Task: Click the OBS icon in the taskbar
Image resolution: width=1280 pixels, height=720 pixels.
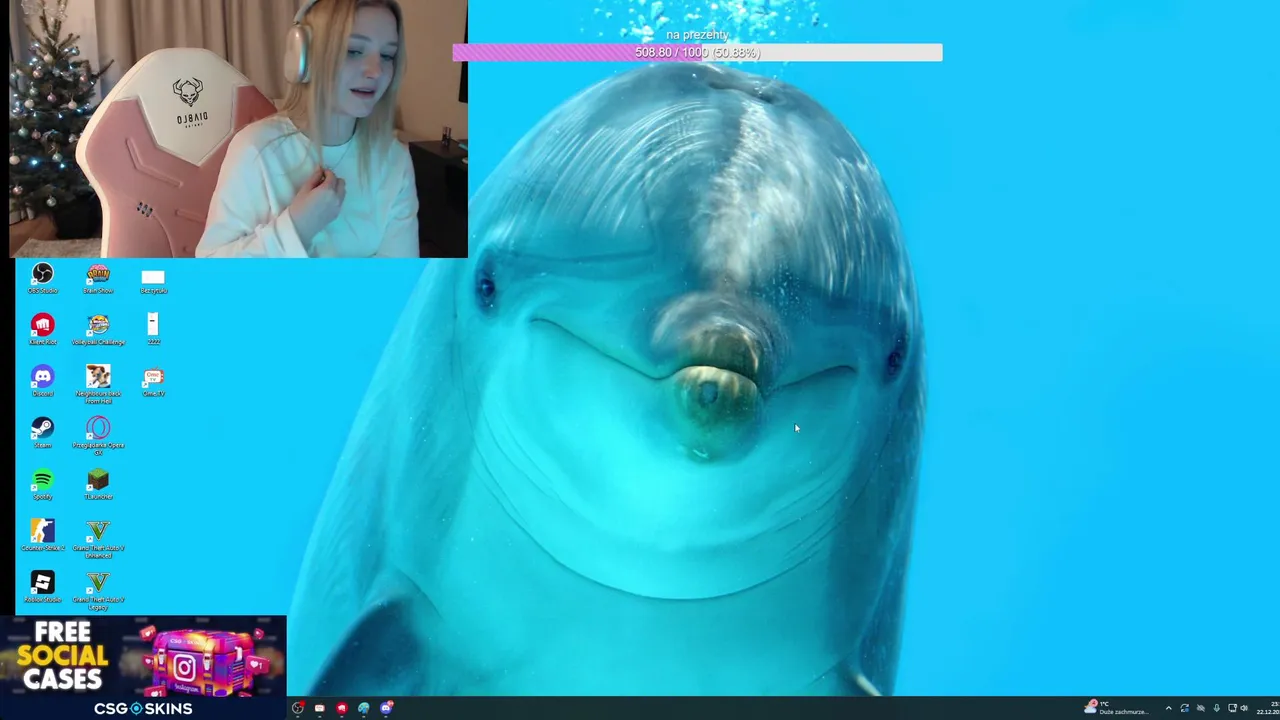Action: pos(298,708)
